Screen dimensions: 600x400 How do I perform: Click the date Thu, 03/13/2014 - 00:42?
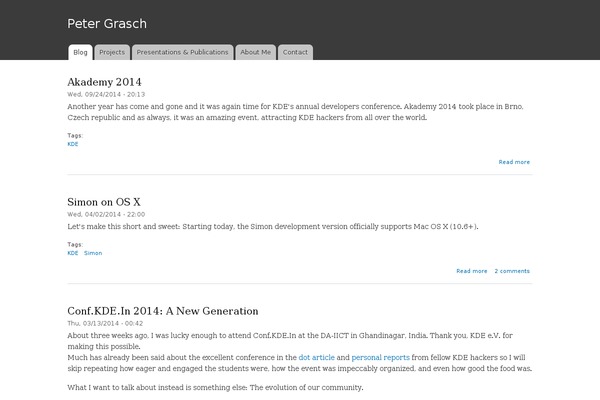click(105, 323)
